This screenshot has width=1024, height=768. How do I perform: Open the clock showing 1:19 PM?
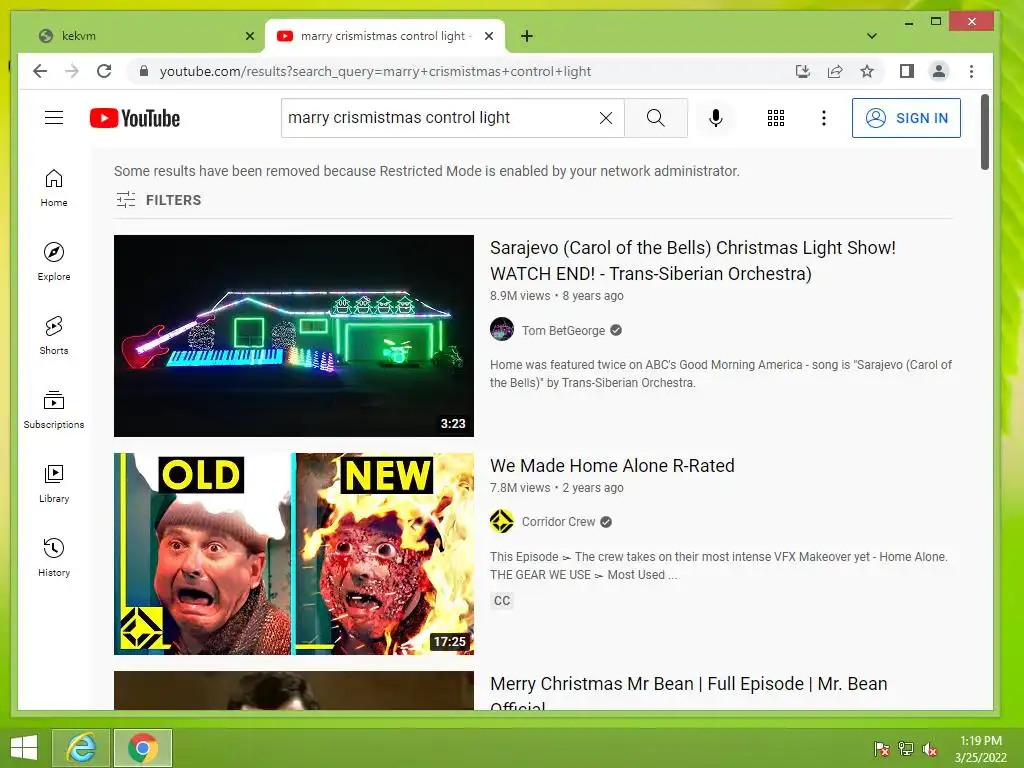pyautogui.click(x=980, y=749)
